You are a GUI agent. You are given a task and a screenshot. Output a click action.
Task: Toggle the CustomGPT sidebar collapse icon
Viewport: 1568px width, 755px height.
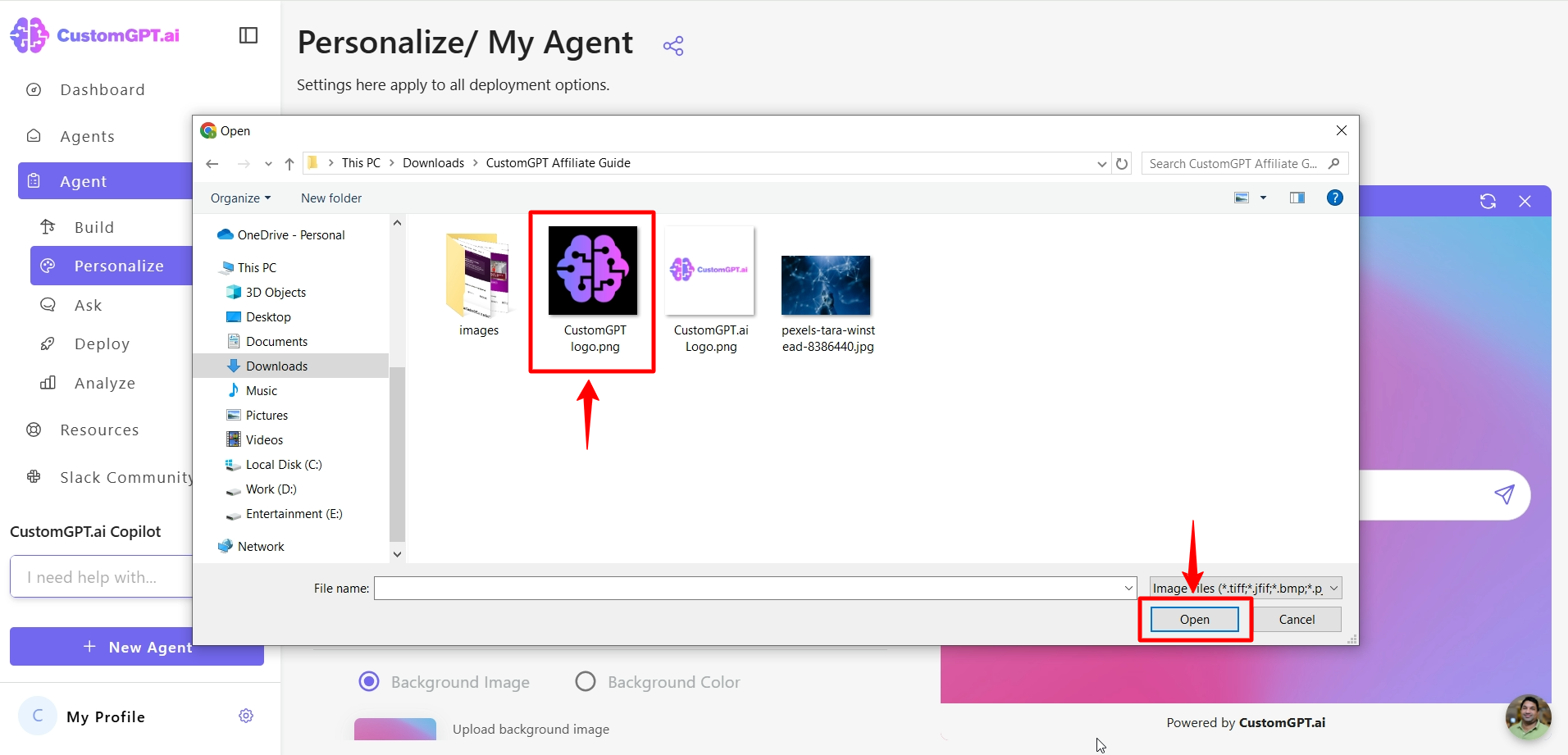coord(248,35)
